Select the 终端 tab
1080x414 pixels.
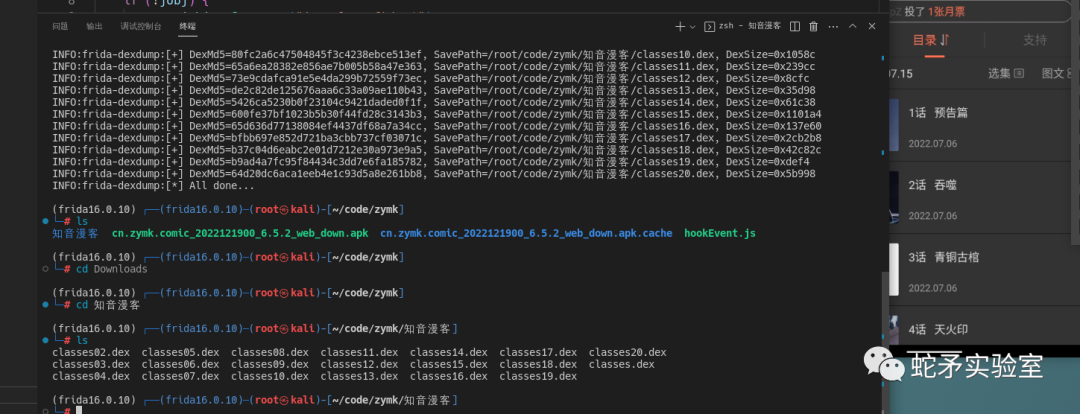tap(187, 26)
